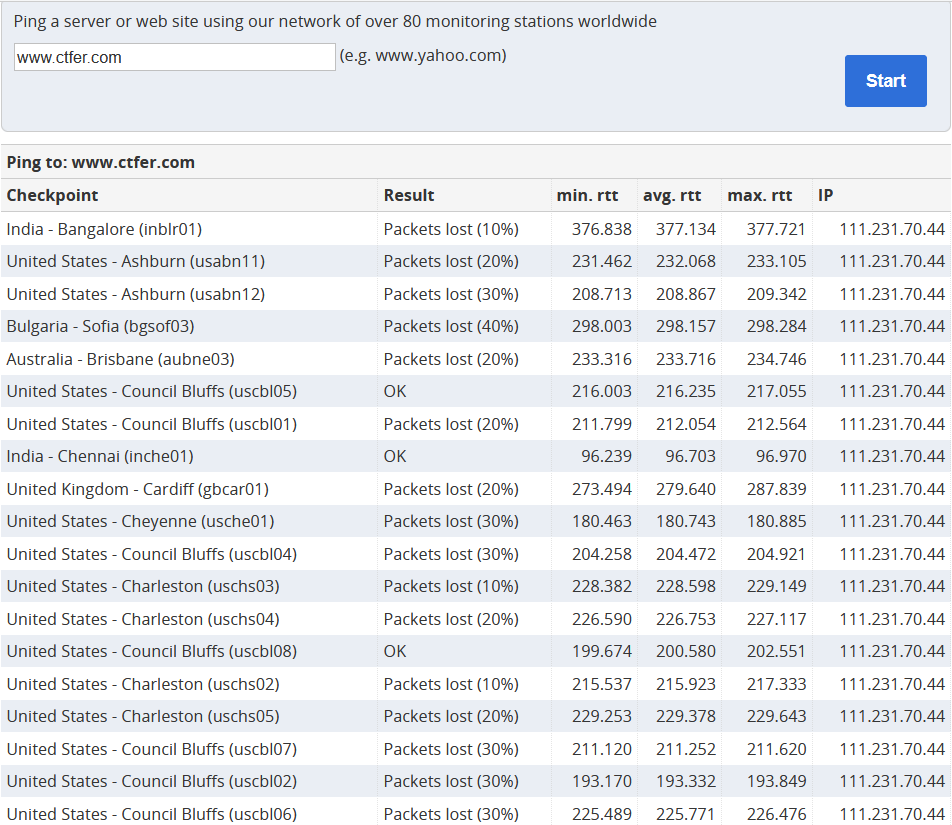
Task: Select the Bulgaria - Sofia (bgsof03) checkpoint
Action: point(100,326)
